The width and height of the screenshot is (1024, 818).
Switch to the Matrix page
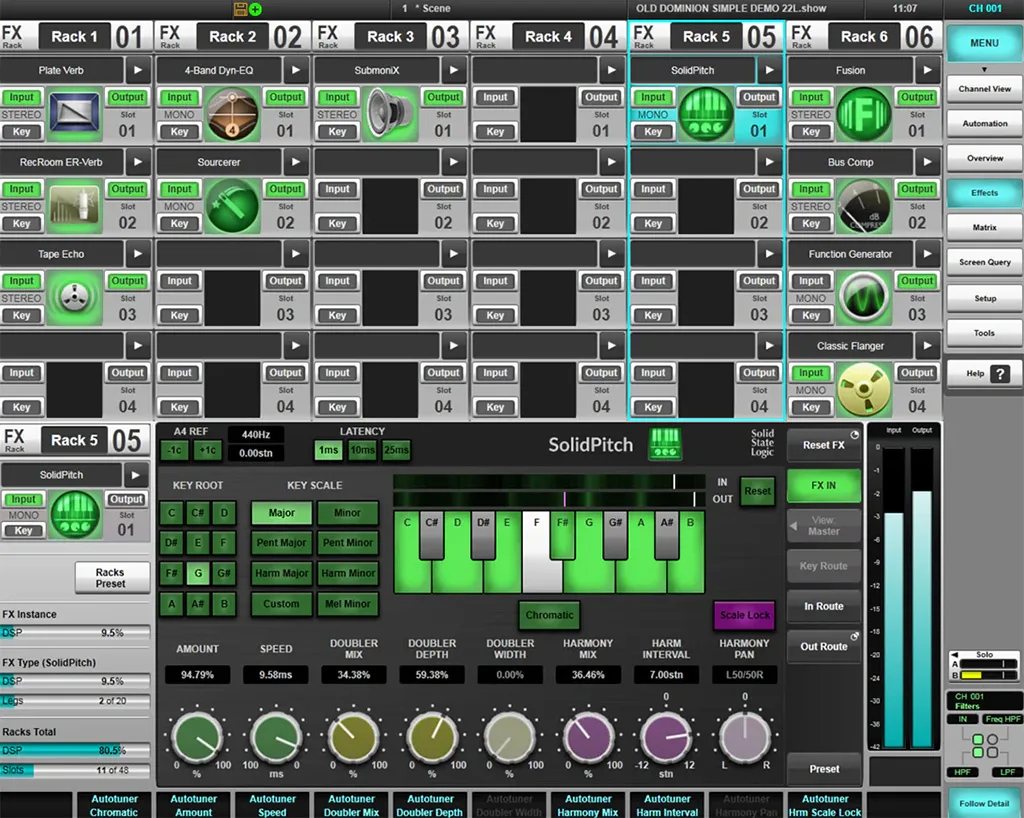(984, 228)
